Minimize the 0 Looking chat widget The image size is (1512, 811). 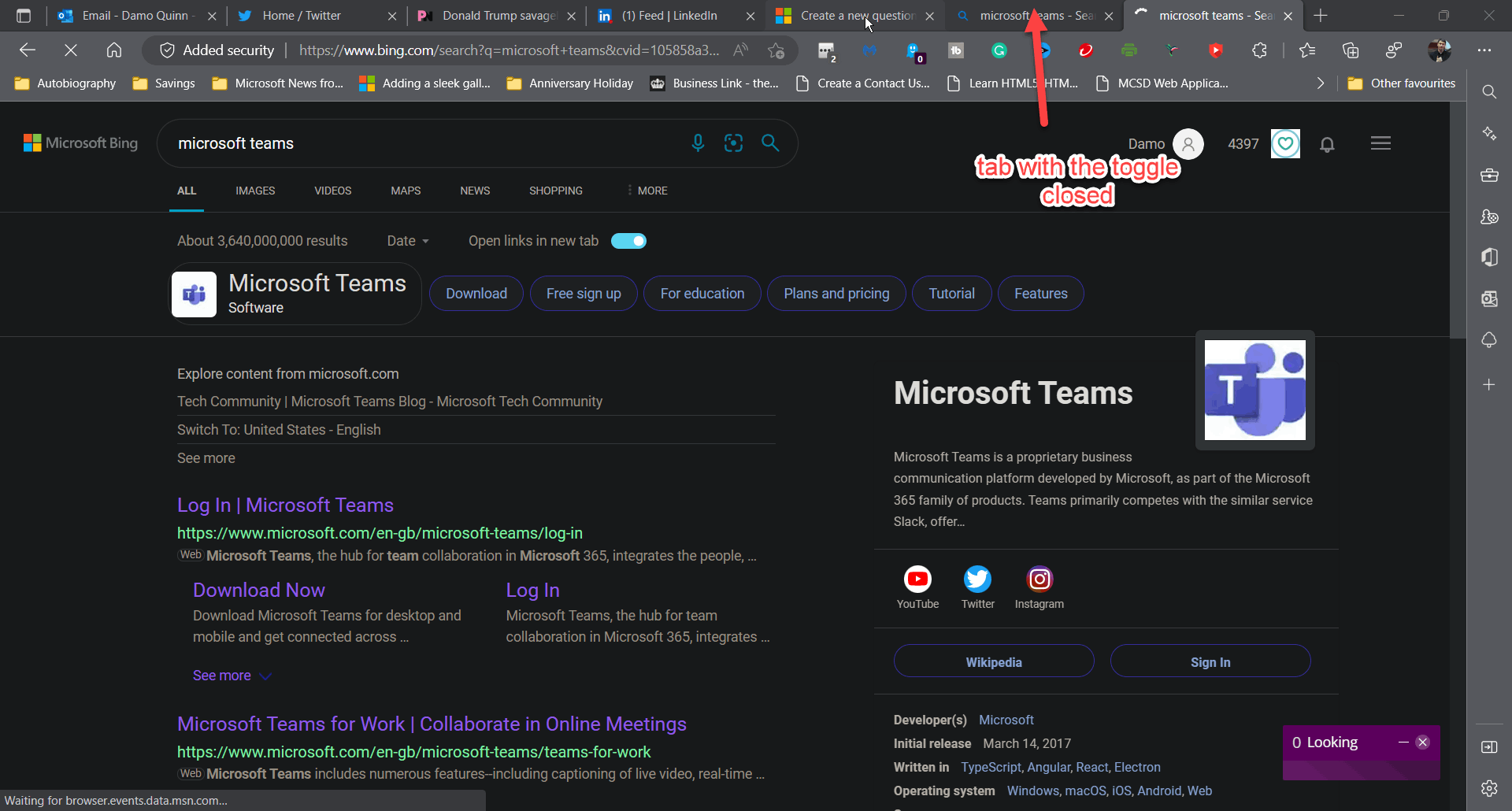tap(1403, 742)
